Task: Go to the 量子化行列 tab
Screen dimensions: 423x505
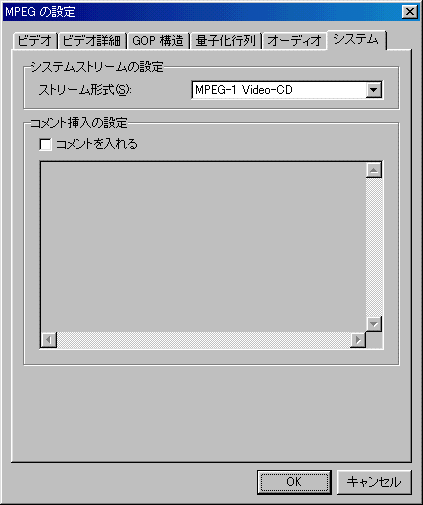Action: click(226, 41)
